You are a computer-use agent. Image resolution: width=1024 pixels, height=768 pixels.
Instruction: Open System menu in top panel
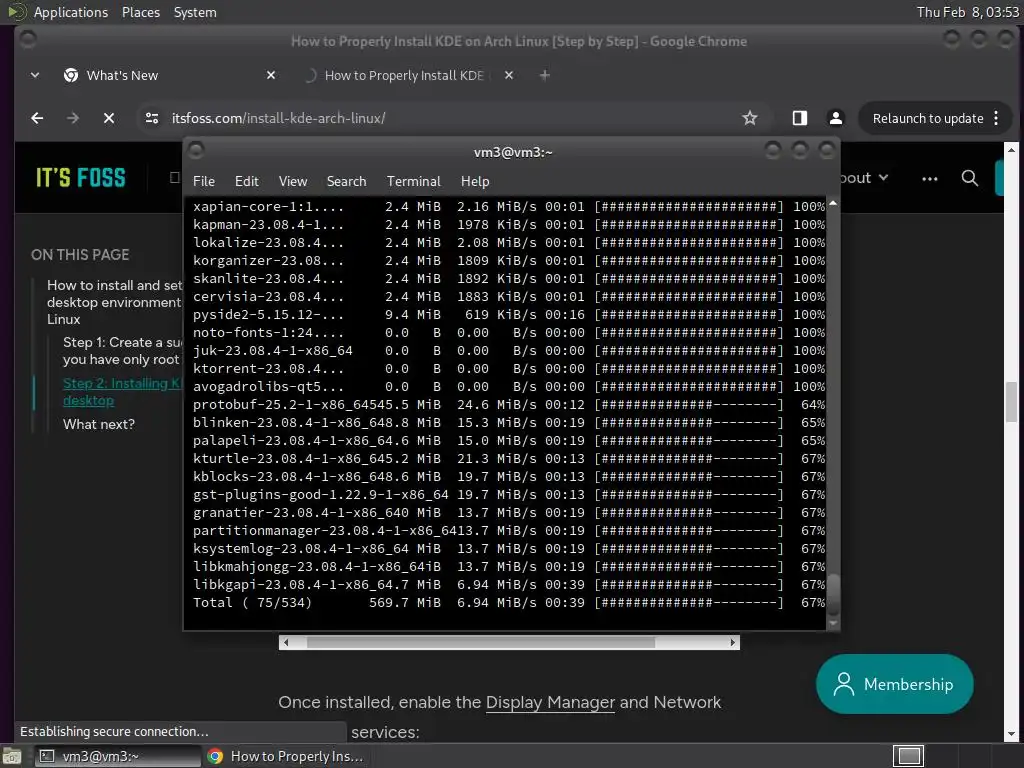pyautogui.click(x=195, y=12)
